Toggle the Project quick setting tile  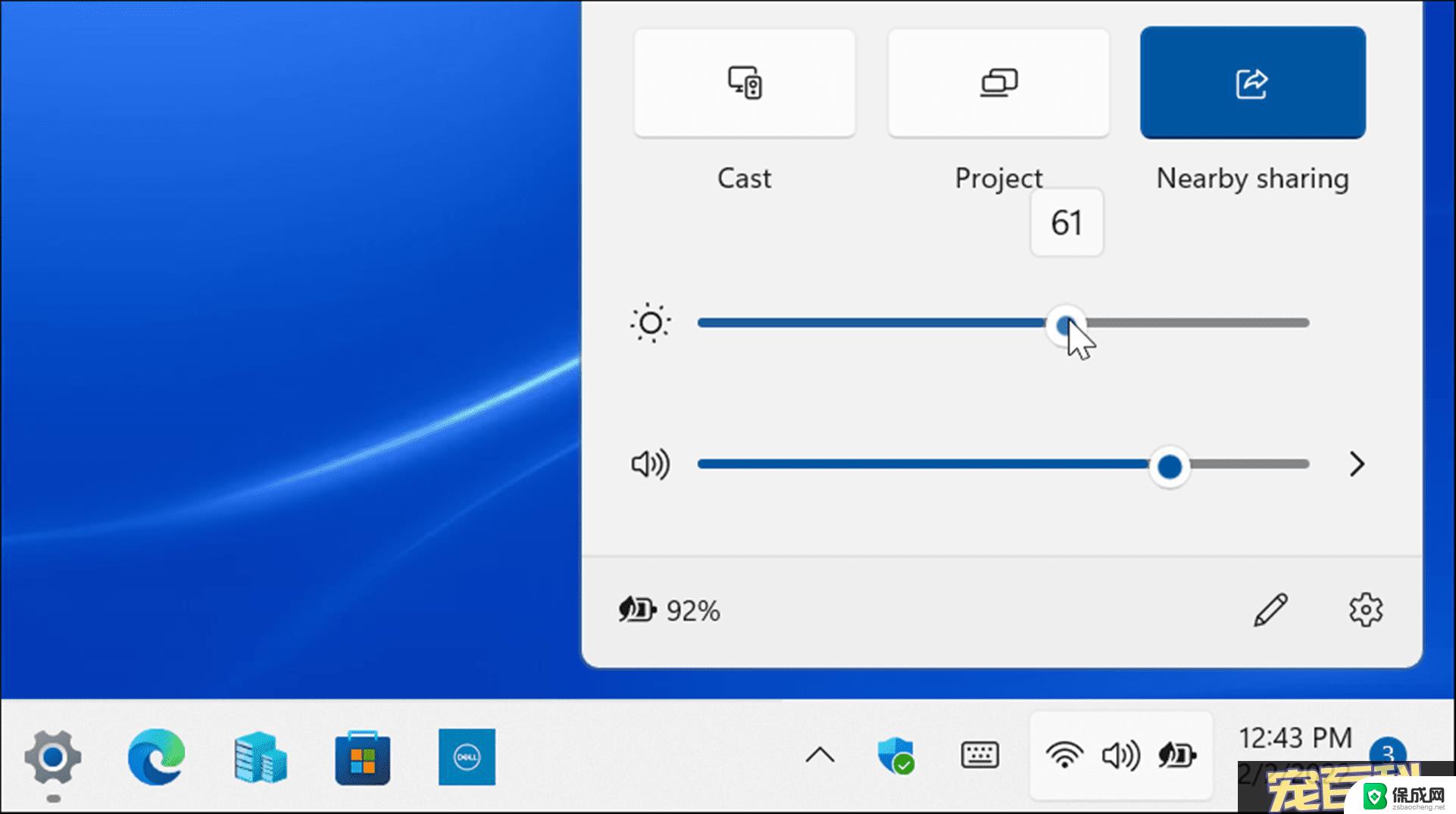[998, 83]
